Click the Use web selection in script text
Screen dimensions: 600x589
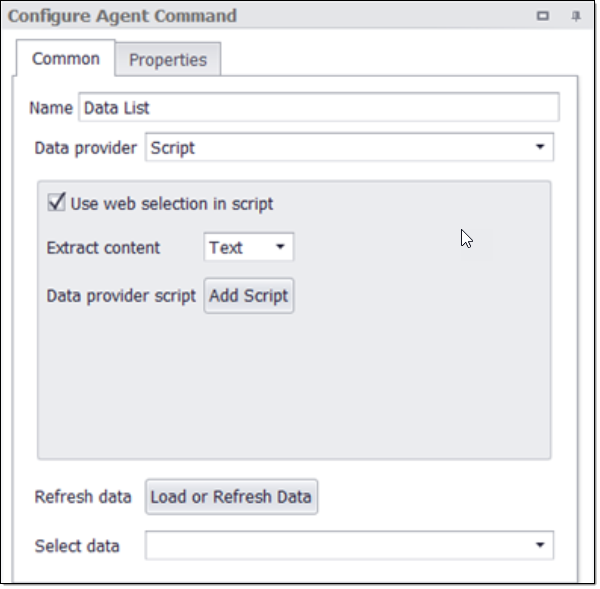(172, 204)
